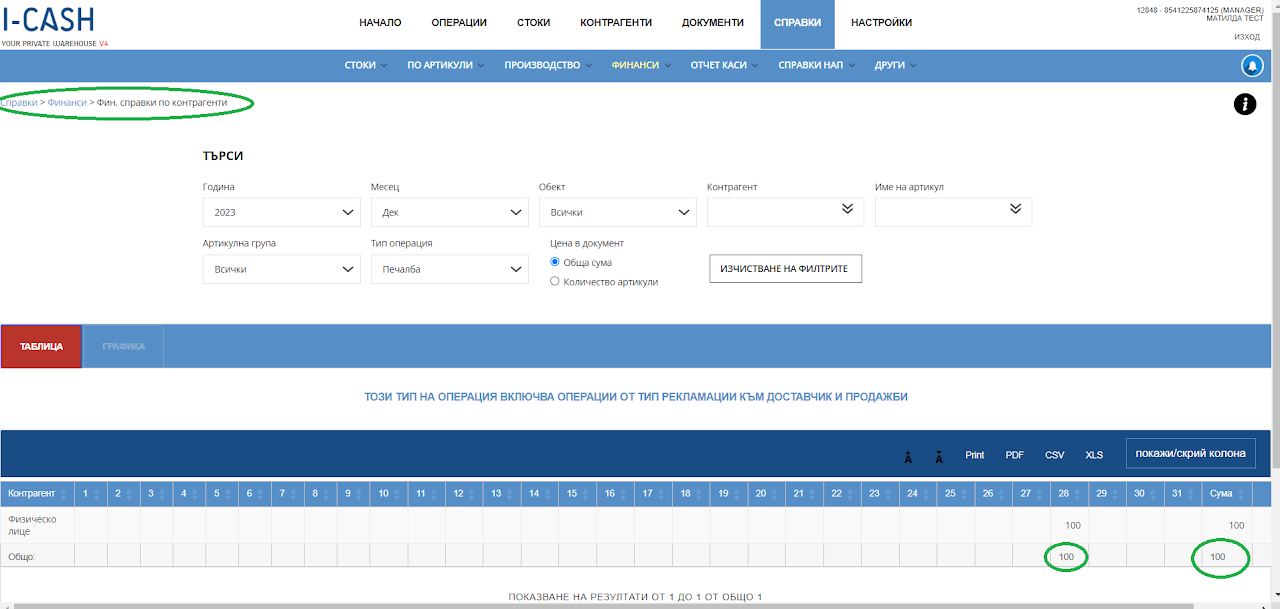The height and width of the screenshot is (609, 1280).
Task: Export the table as XLS
Action: pos(1094,455)
